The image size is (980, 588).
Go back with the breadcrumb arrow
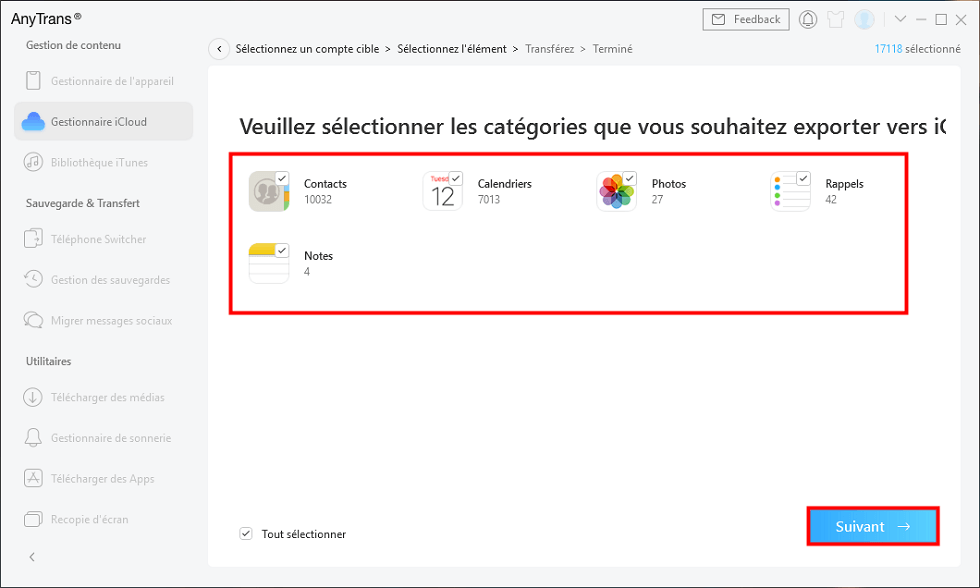point(218,49)
